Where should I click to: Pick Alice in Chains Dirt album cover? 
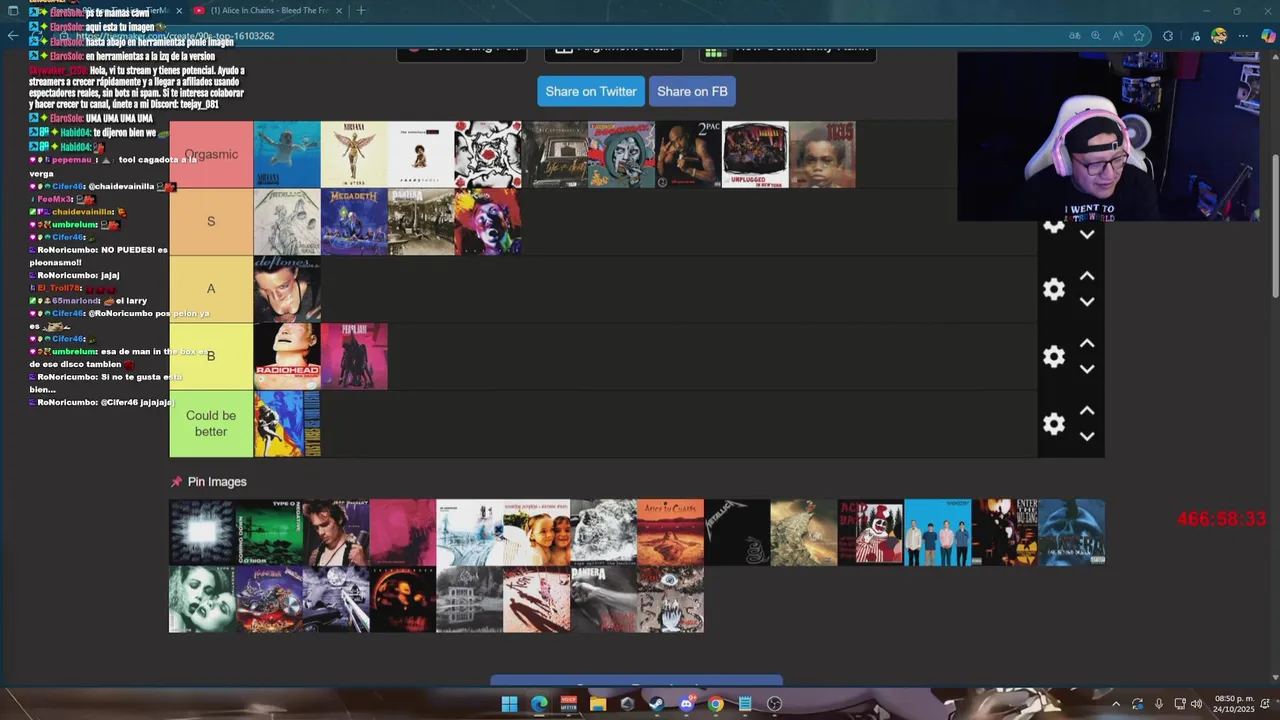(670, 533)
